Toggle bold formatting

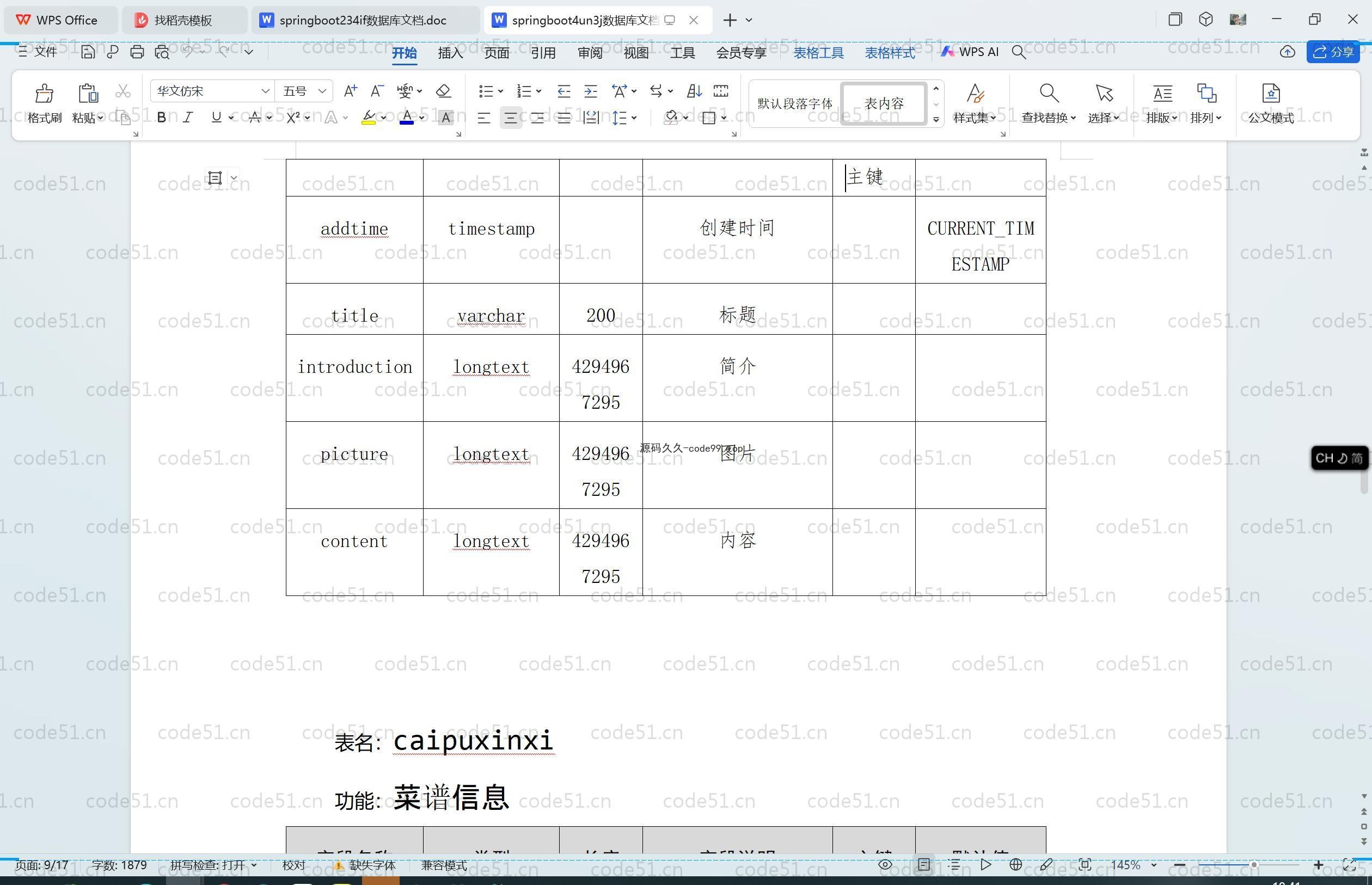coord(162,118)
